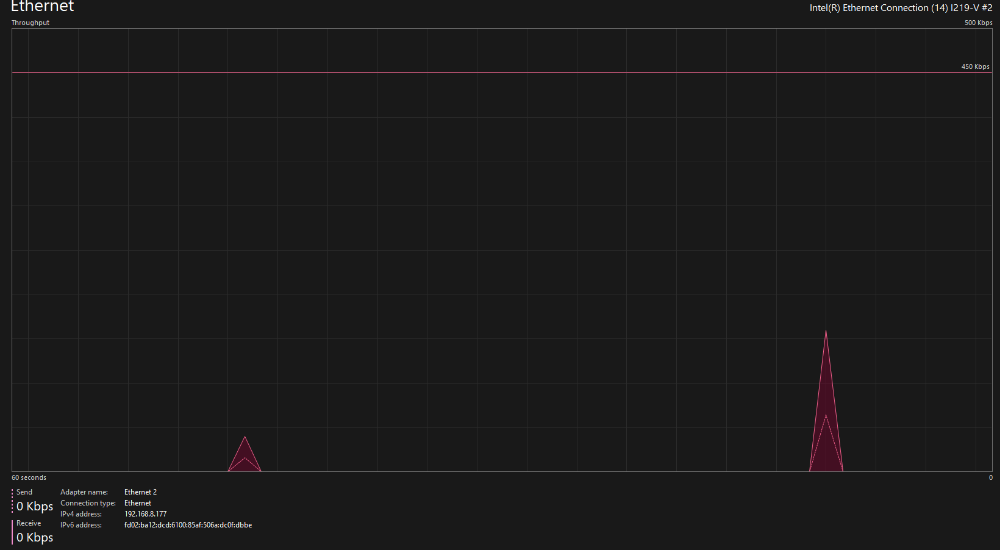
Task: Click the Ethernet connection type value
Action: pos(138,503)
